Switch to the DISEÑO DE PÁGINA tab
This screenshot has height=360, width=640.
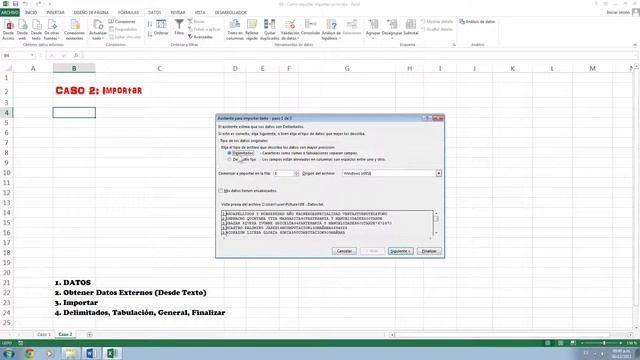pyautogui.click(x=91, y=13)
